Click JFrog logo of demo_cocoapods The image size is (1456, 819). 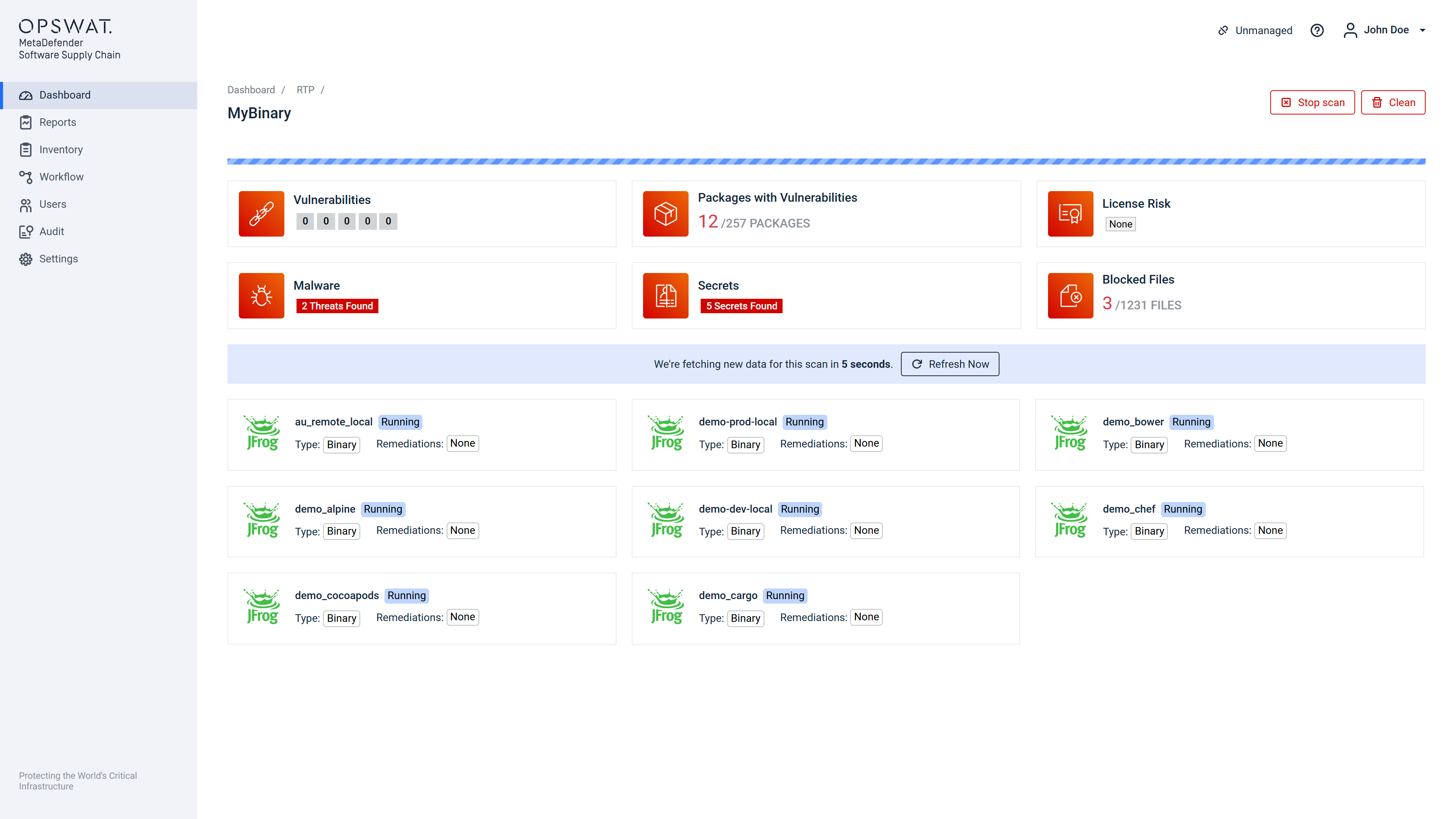point(262,607)
